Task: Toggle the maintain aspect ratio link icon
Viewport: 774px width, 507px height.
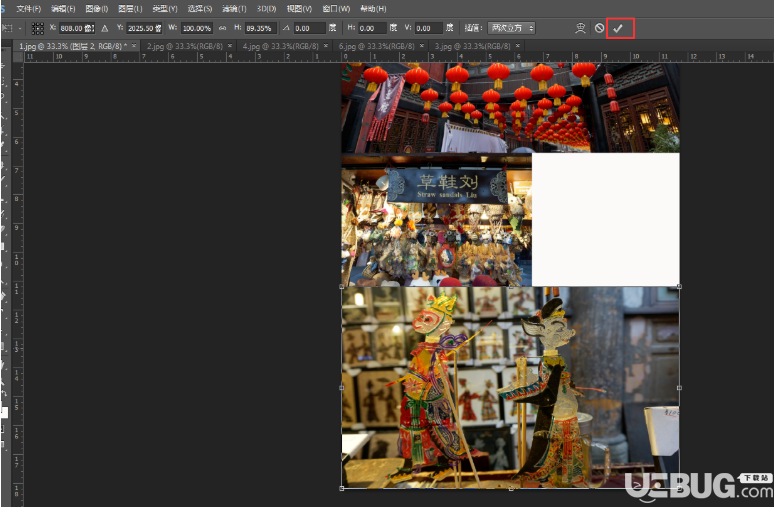Action: click(x=223, y=28)
